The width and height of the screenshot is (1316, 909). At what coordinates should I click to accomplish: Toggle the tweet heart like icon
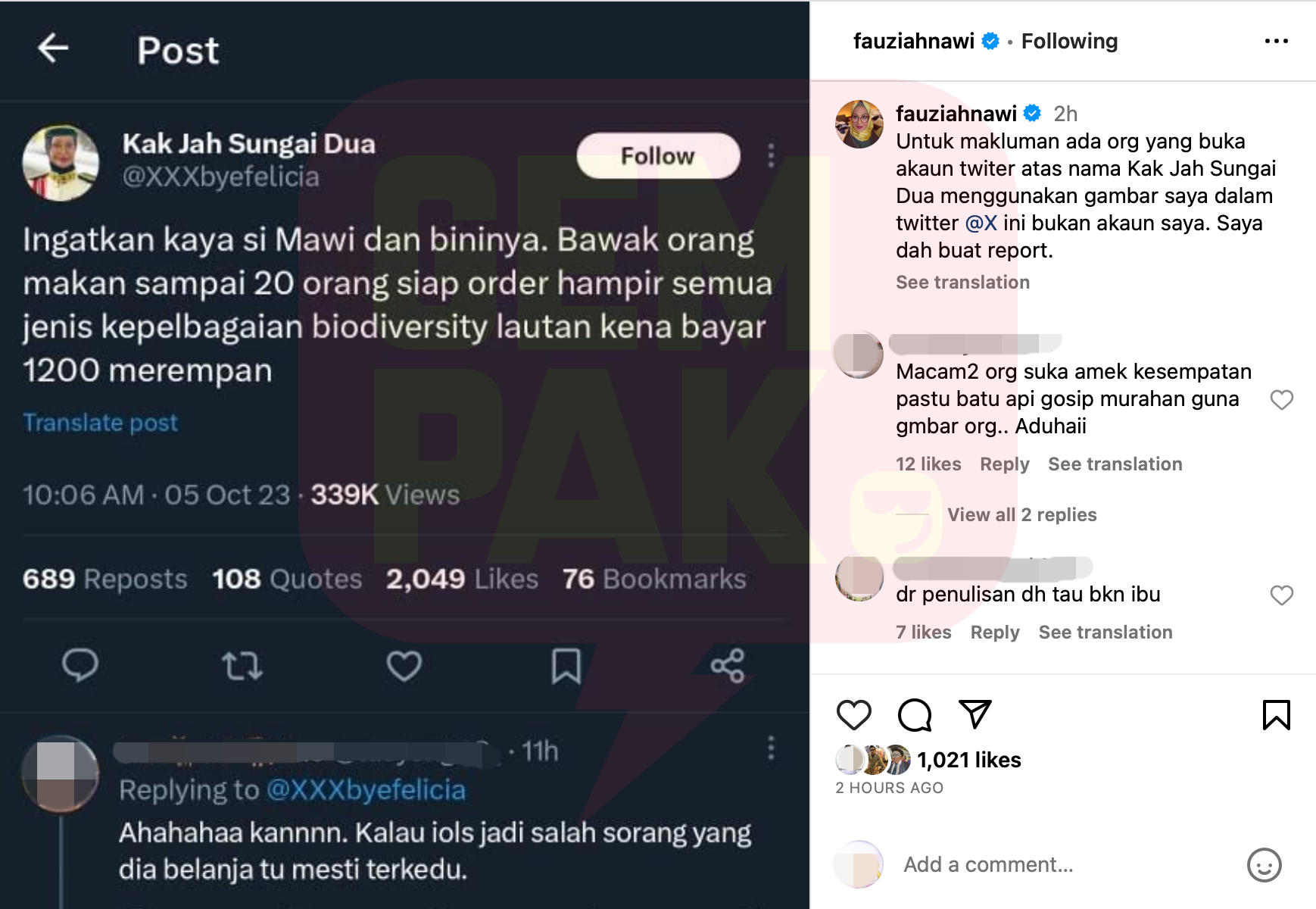pyautogui.click(x=404, y=667)
